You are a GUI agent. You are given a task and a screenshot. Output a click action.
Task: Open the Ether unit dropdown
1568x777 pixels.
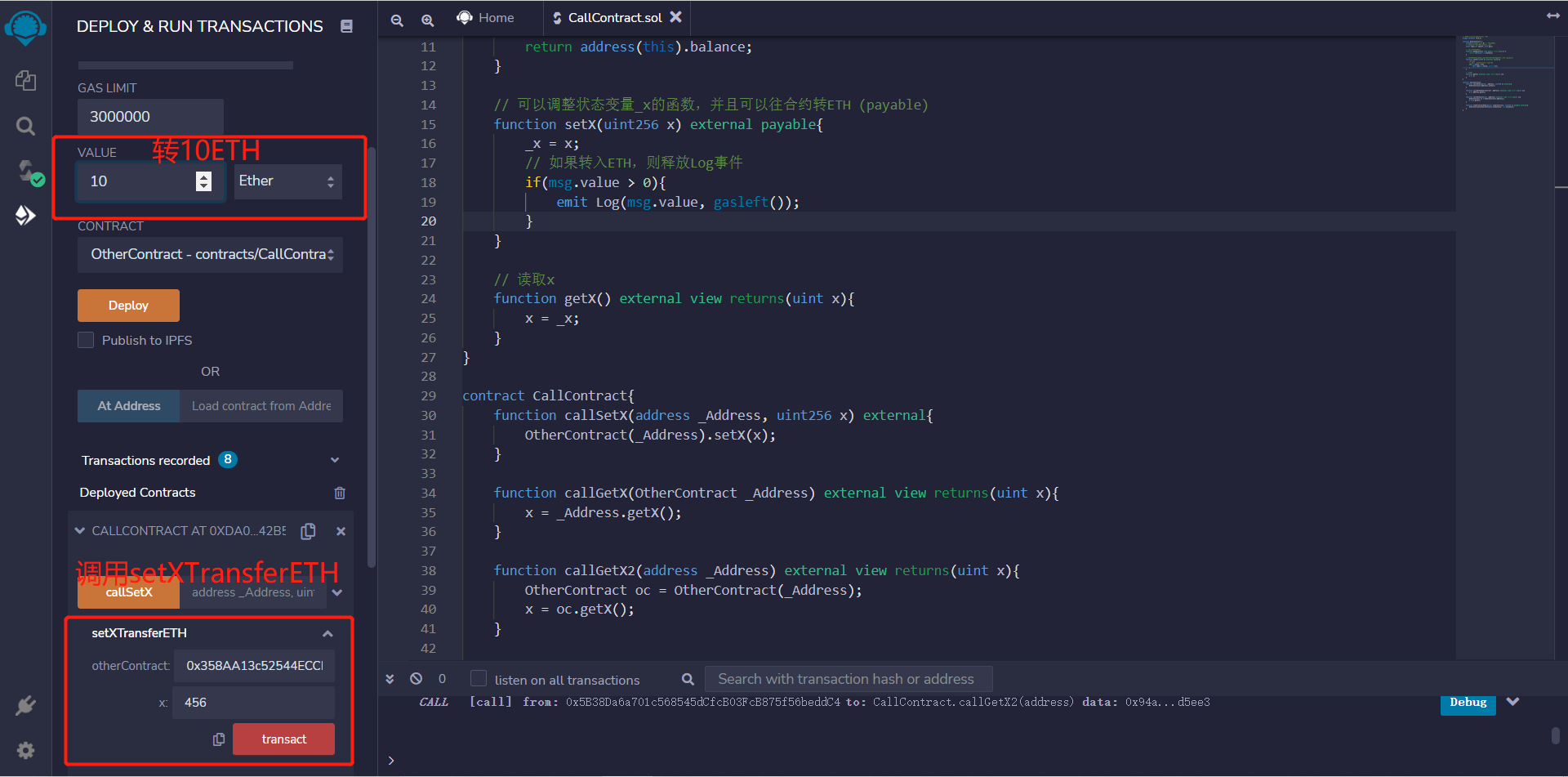point(287,181)
